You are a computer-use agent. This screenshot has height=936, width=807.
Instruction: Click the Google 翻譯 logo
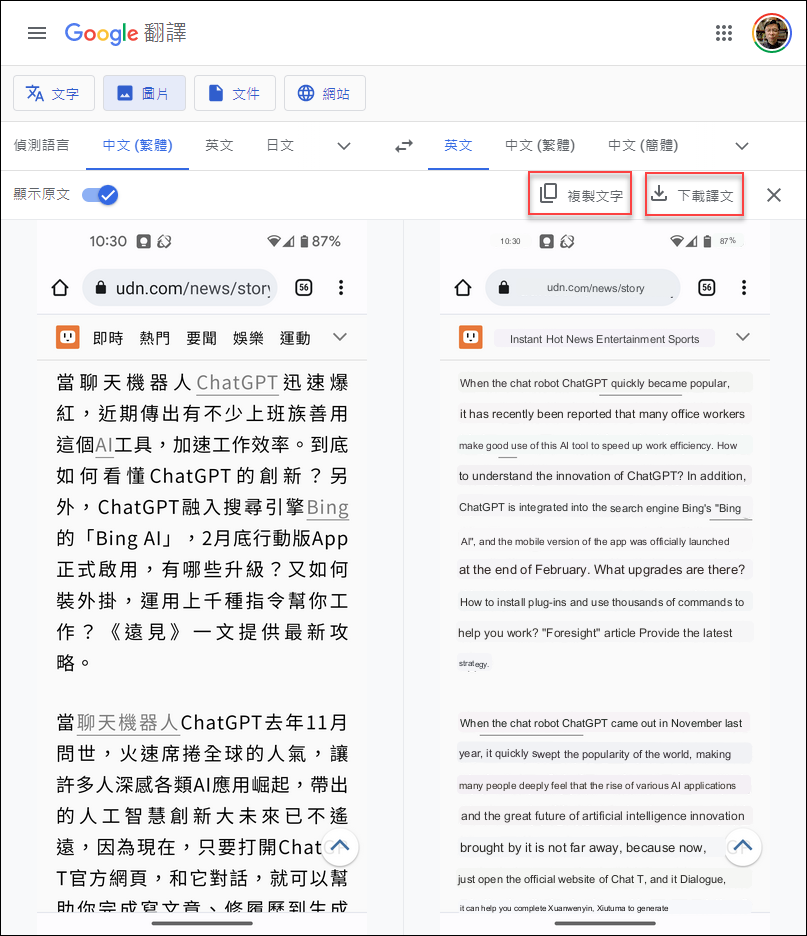(125, 33)
